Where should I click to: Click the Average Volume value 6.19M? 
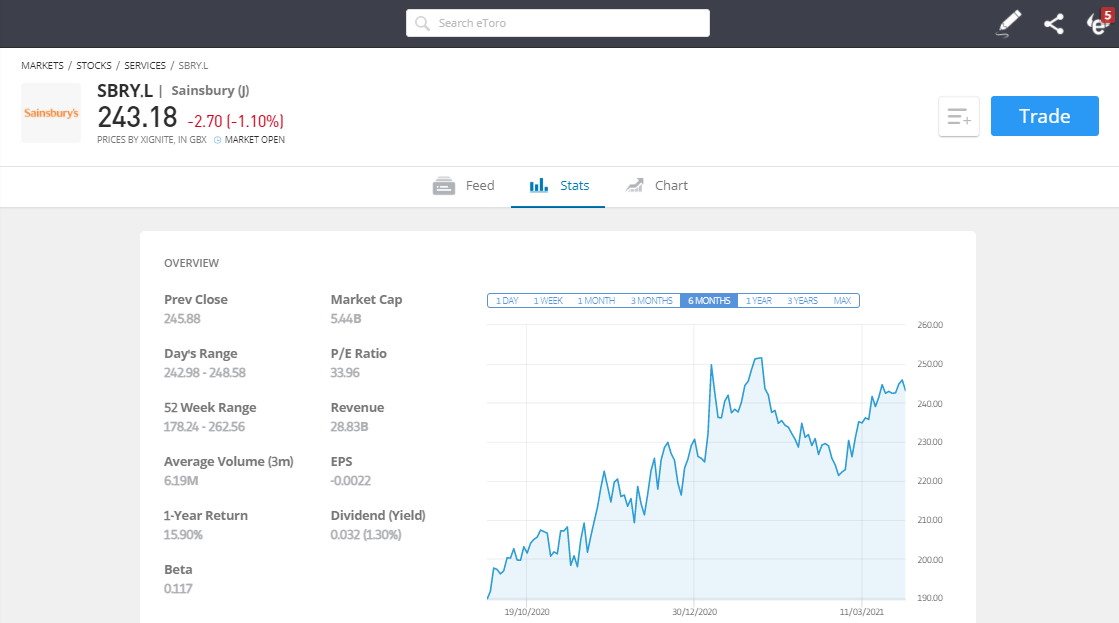(181, 481)
